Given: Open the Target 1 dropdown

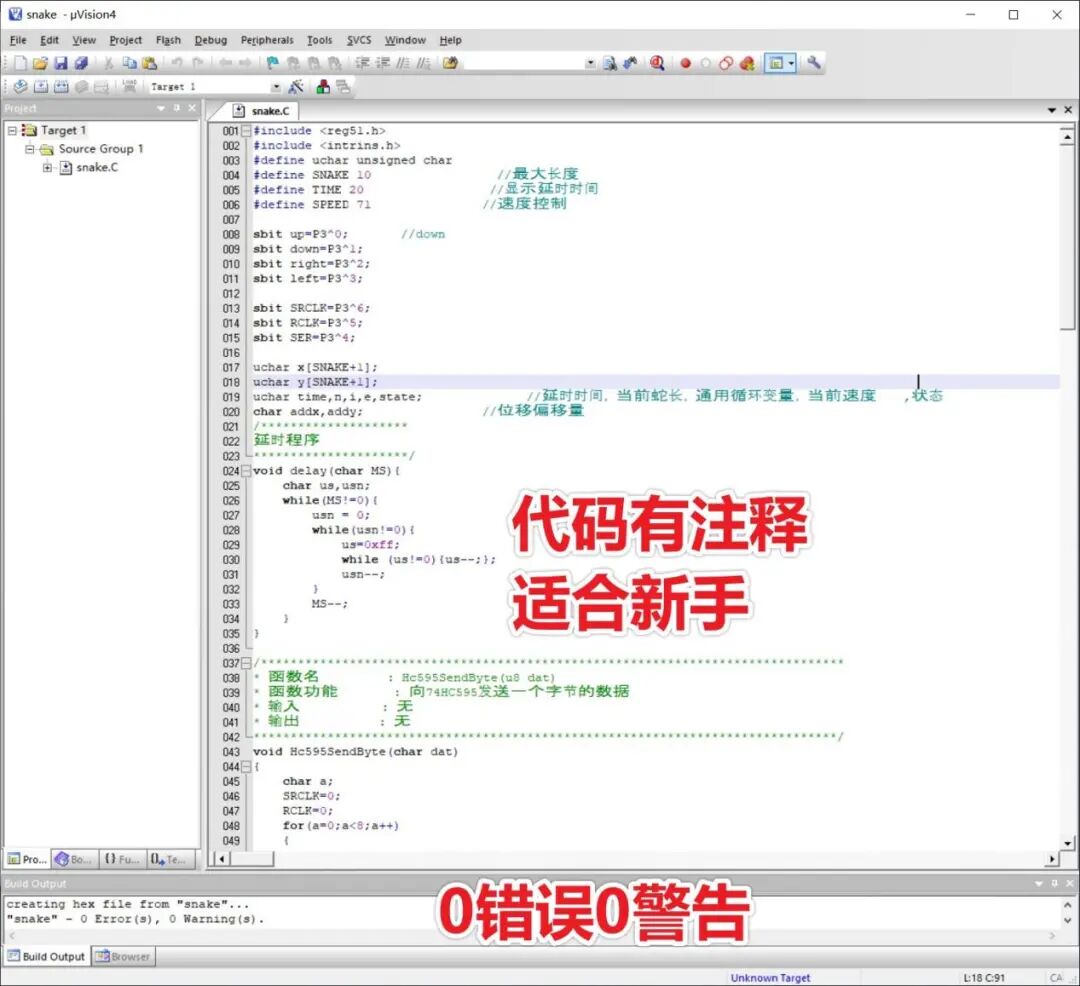Looking at the screenshot, I should pos(276,87).
